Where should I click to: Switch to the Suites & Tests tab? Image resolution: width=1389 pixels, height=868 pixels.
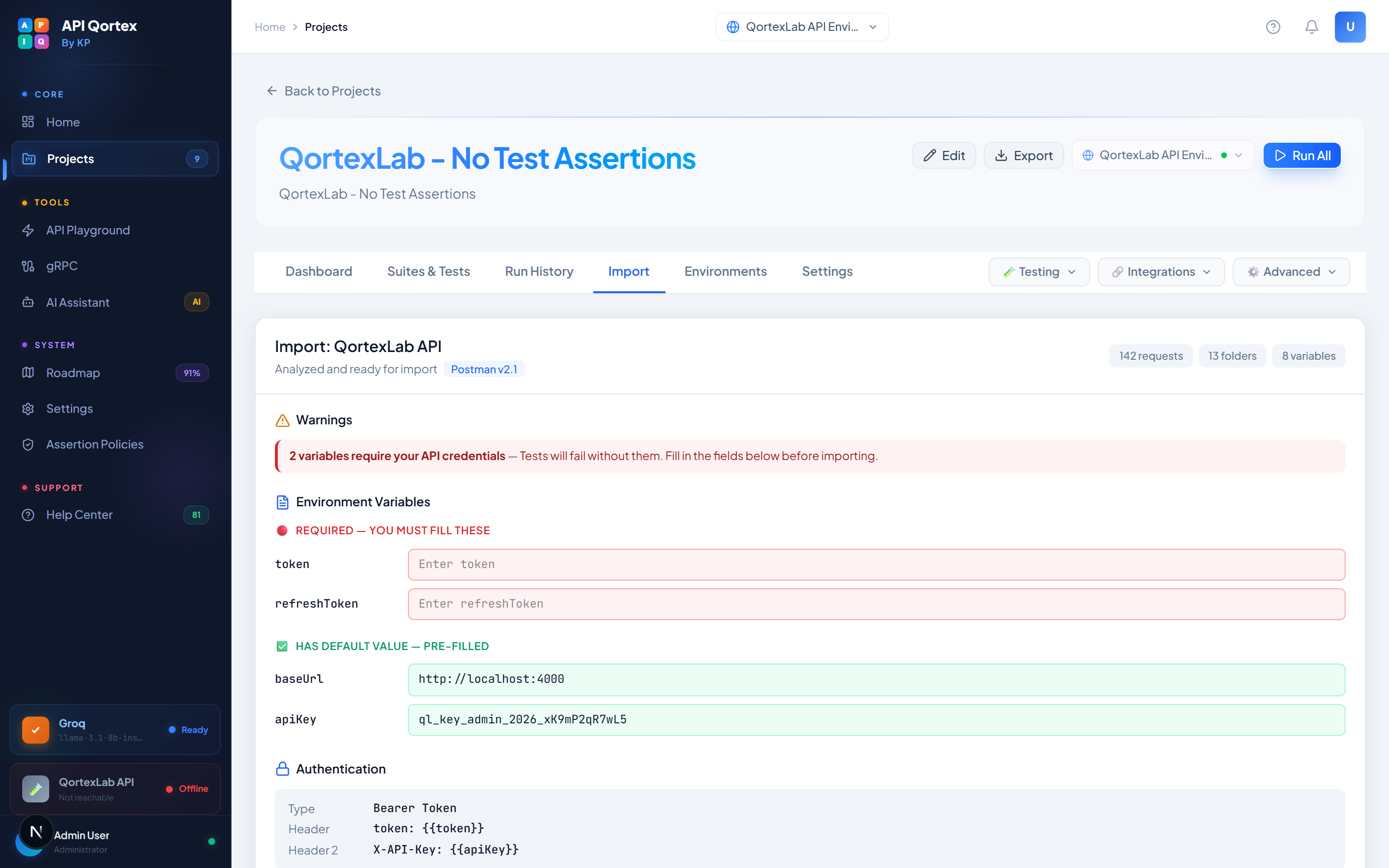pos(428,271)
